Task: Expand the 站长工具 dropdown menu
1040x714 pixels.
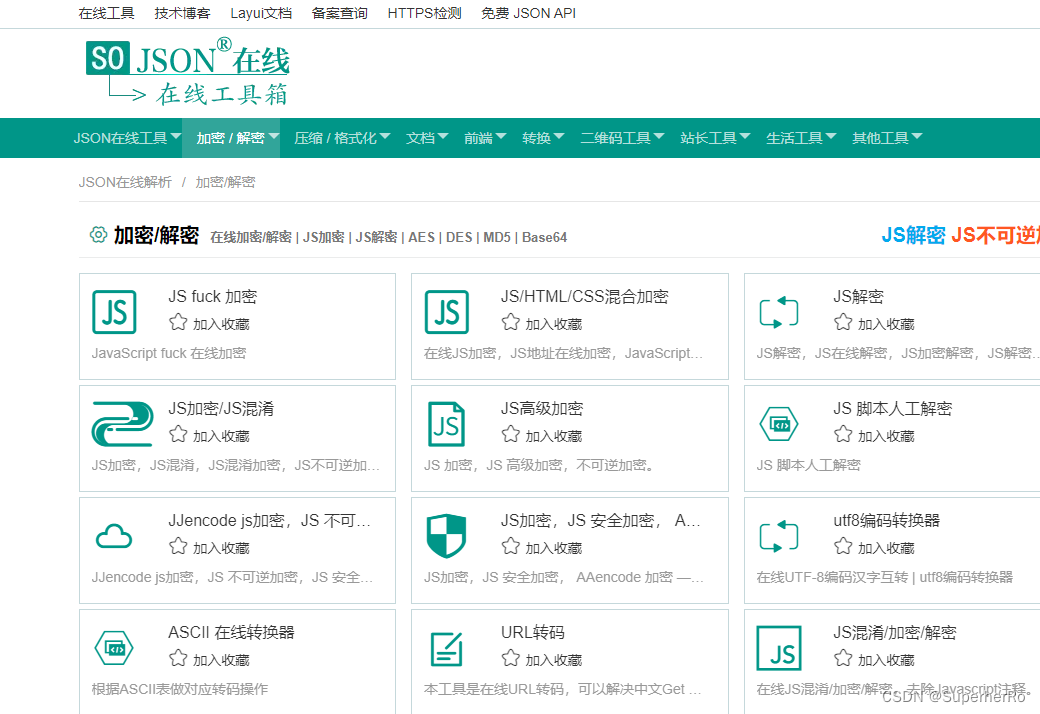Action: click(x=715, y=138)
